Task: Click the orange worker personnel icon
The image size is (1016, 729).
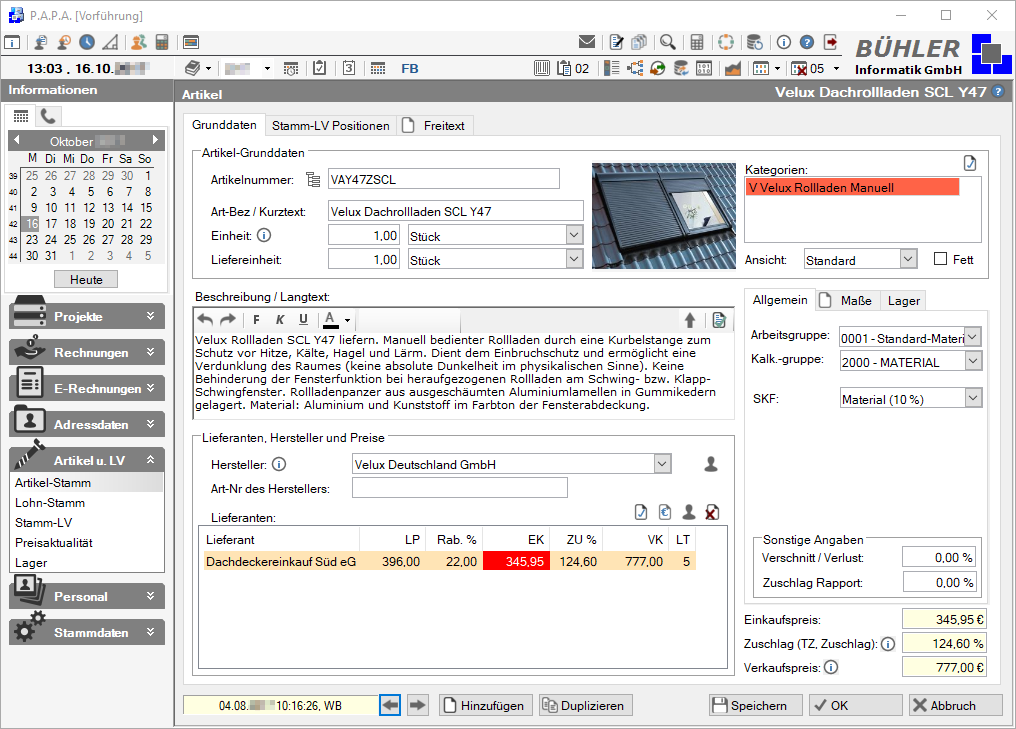Action: pyautogui.click(x=138, y=42)
